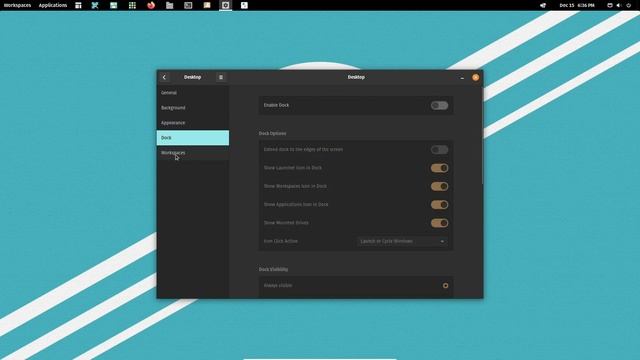640x360 pixels.
Task: Click the Icon Click Action label
Action: click(x=280, y=241)
